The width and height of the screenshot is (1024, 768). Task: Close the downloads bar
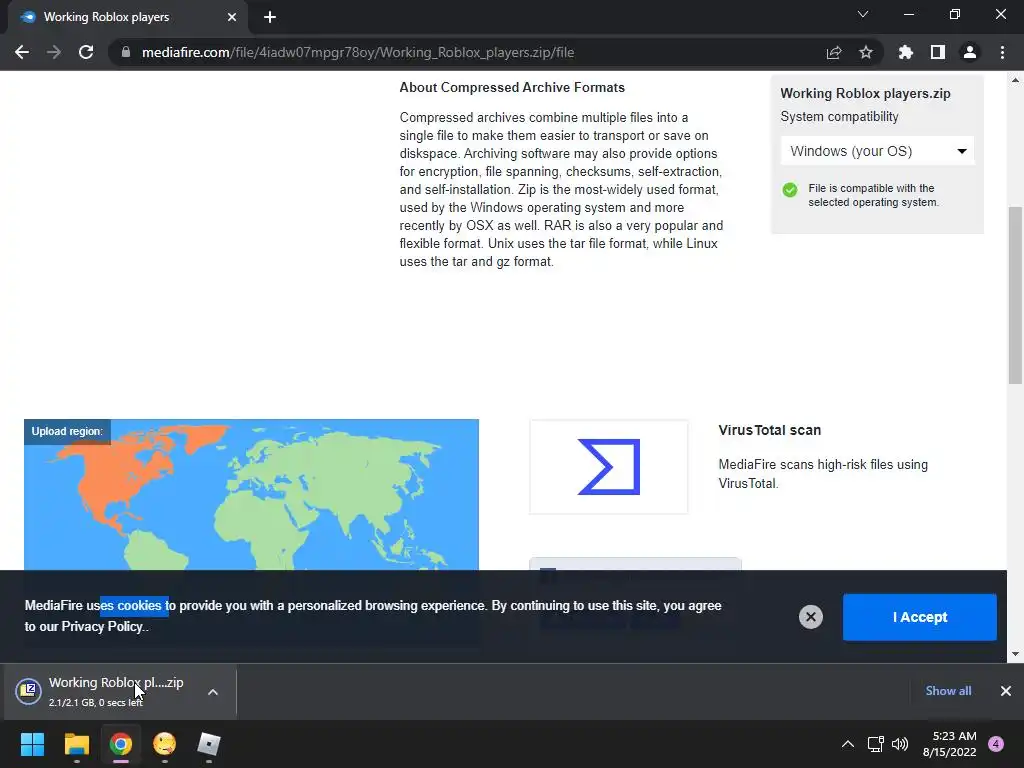point(1006,691)
